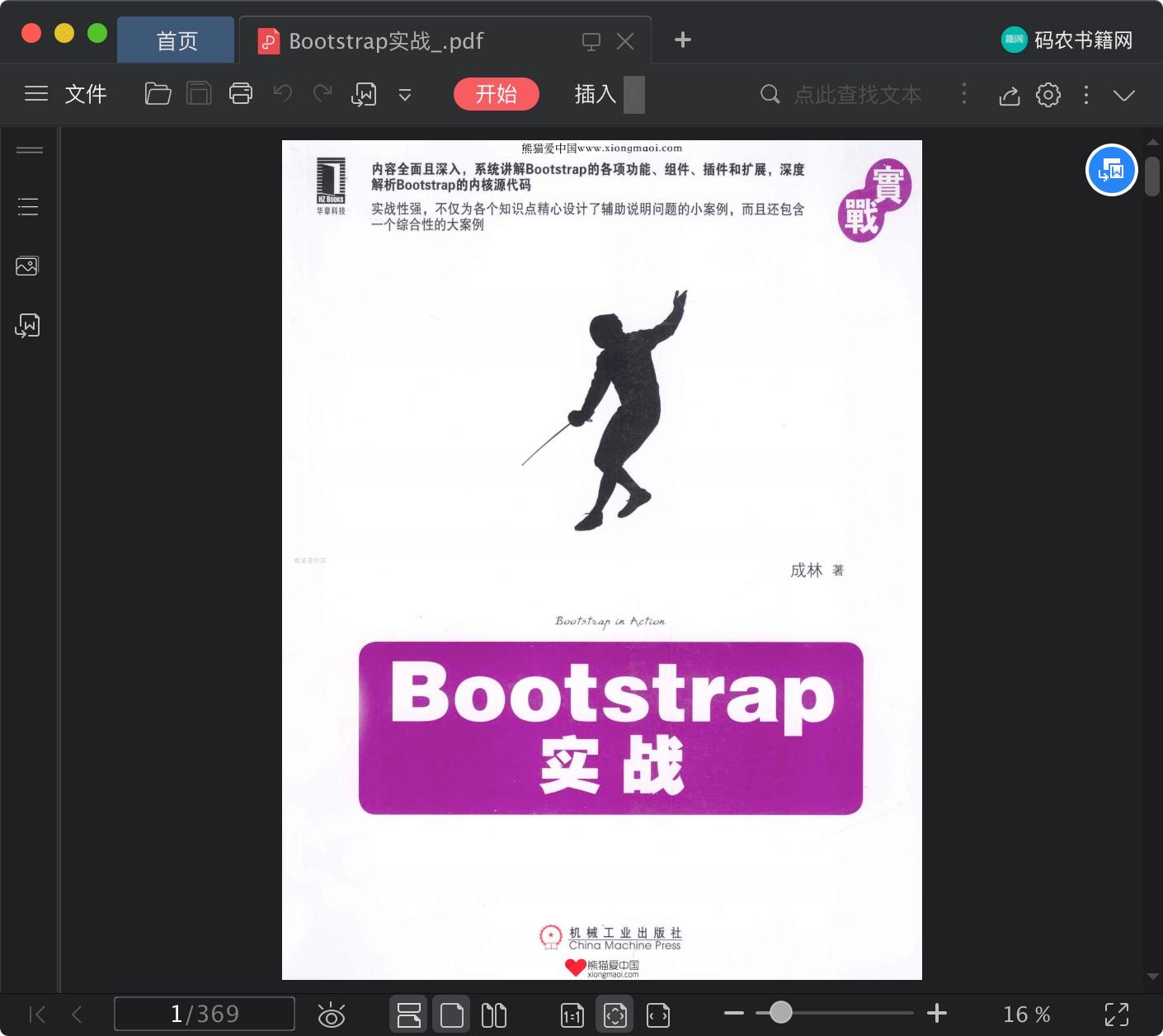Enable continuous scrolling view
This screenshot has width=1163, height=1036.
click(409, 1015)
